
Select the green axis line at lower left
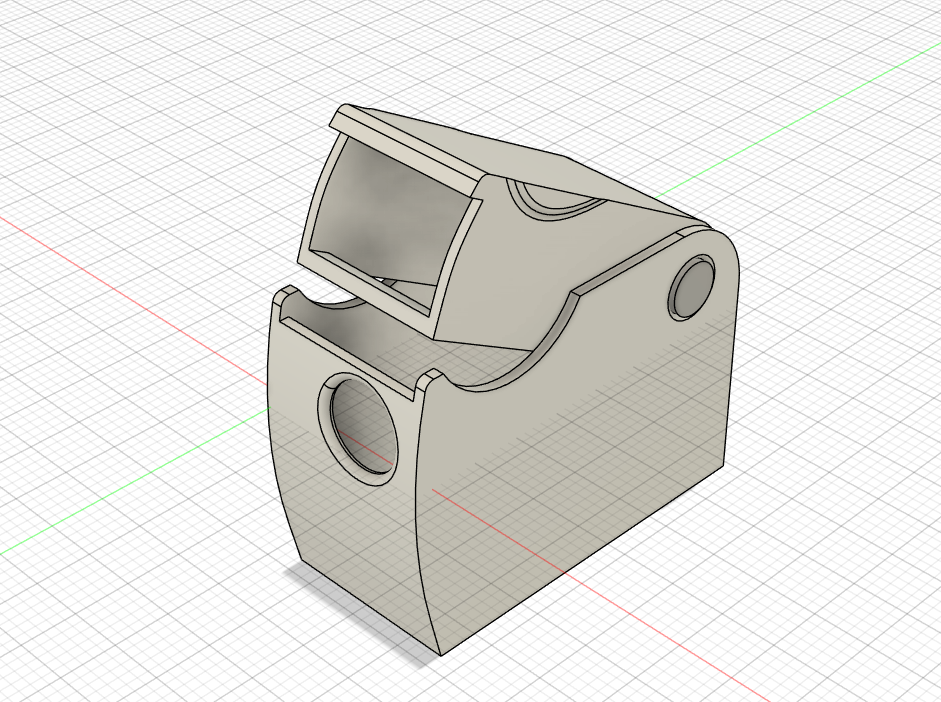(132, 481)
